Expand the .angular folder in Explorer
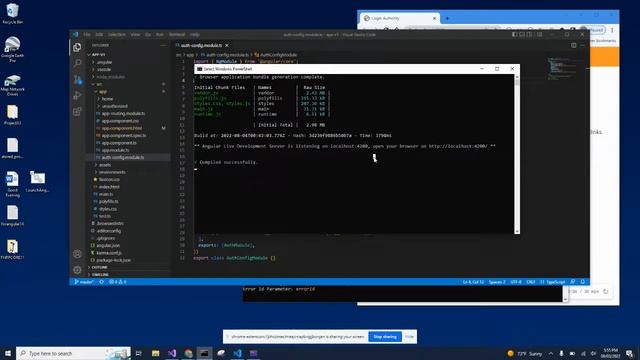This screenshot has width=640, height=360. point(104,62)
